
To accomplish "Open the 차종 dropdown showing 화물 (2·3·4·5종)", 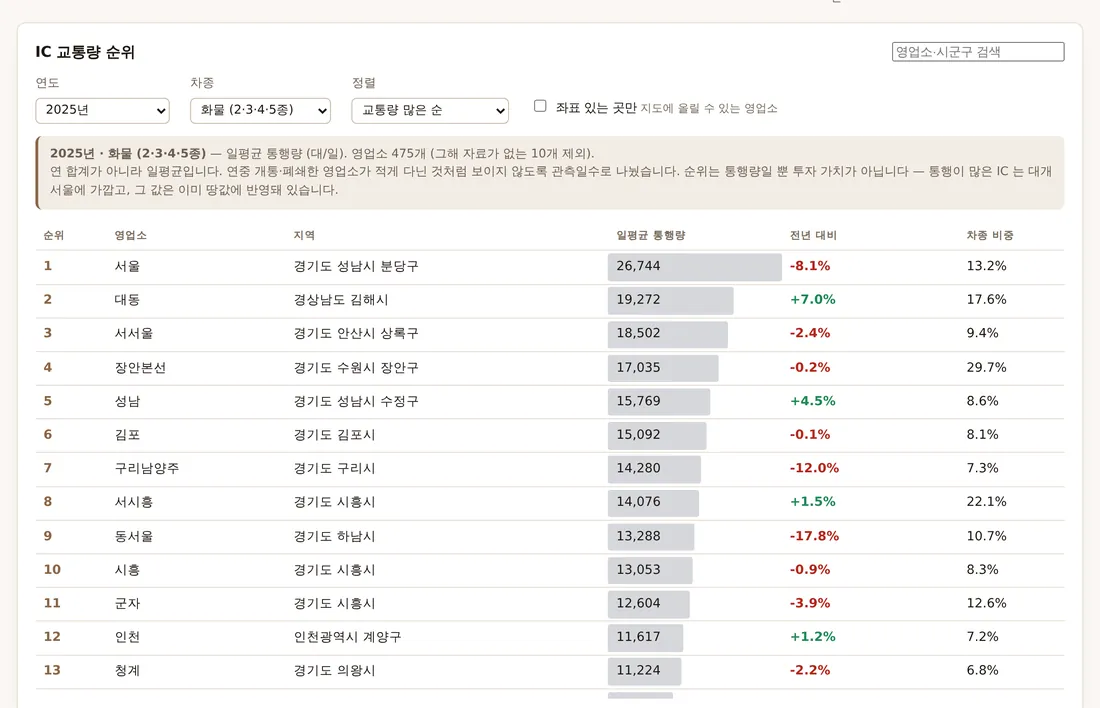I will click(260, 110).
